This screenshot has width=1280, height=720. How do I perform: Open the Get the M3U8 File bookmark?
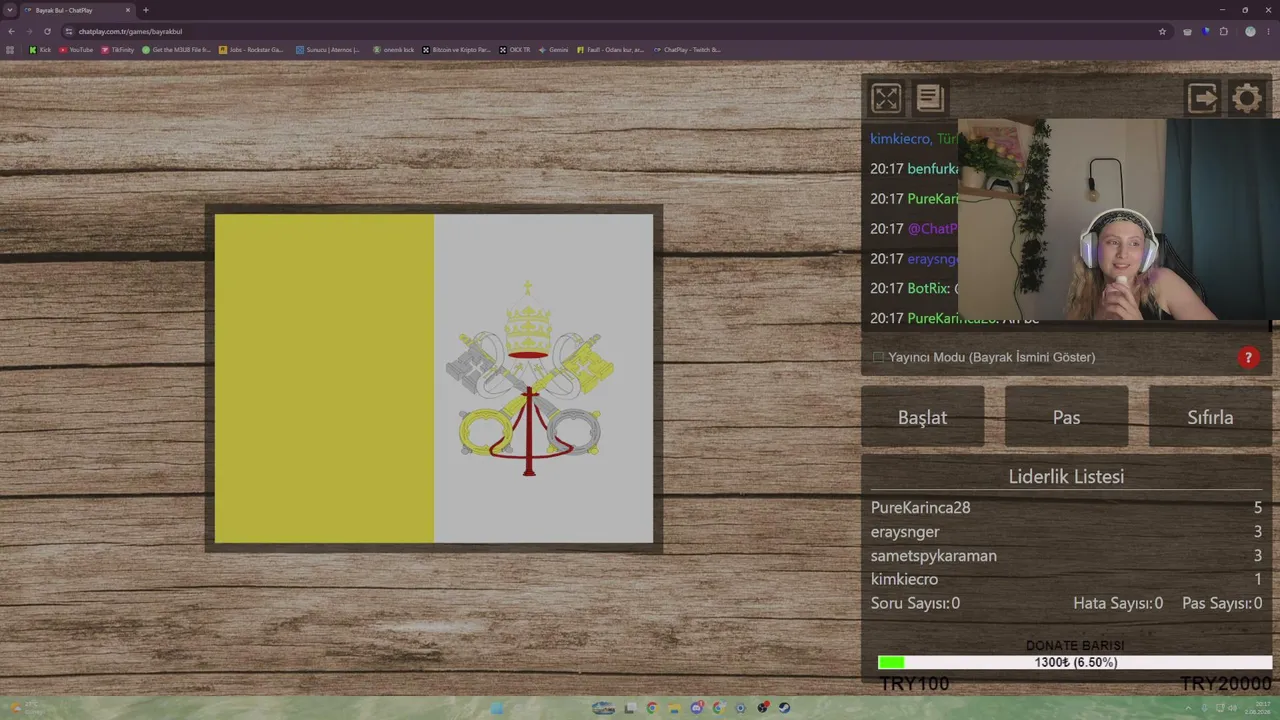[176, 49]
